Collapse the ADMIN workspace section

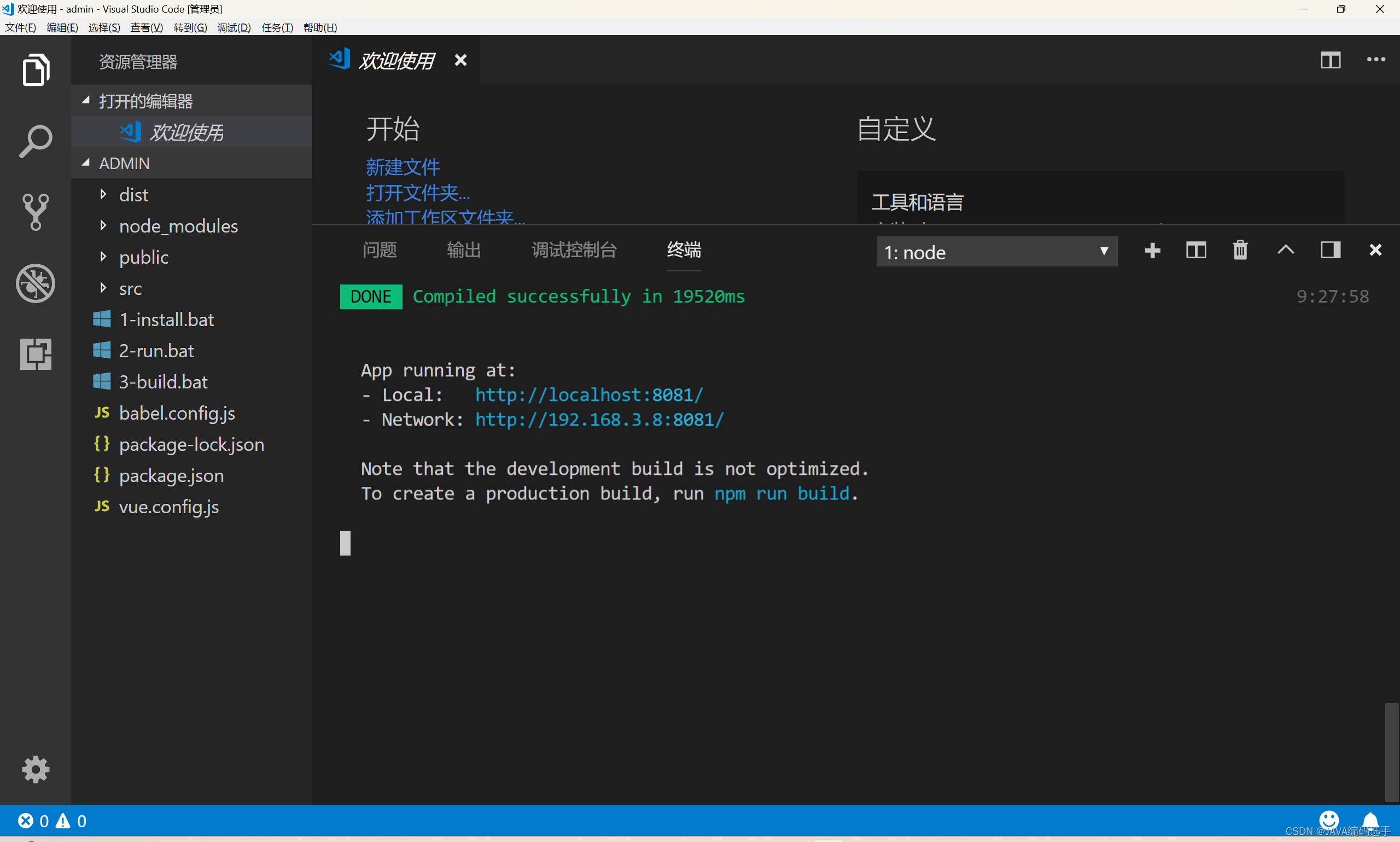pos(191,164)
